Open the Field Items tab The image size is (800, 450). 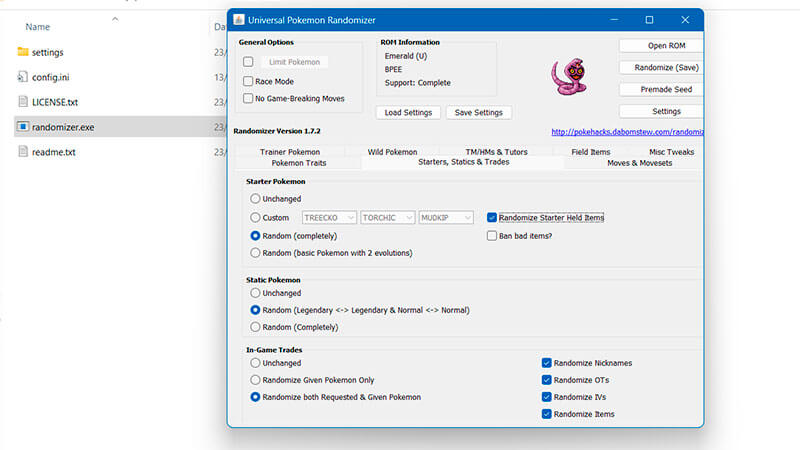coord(590,152)
